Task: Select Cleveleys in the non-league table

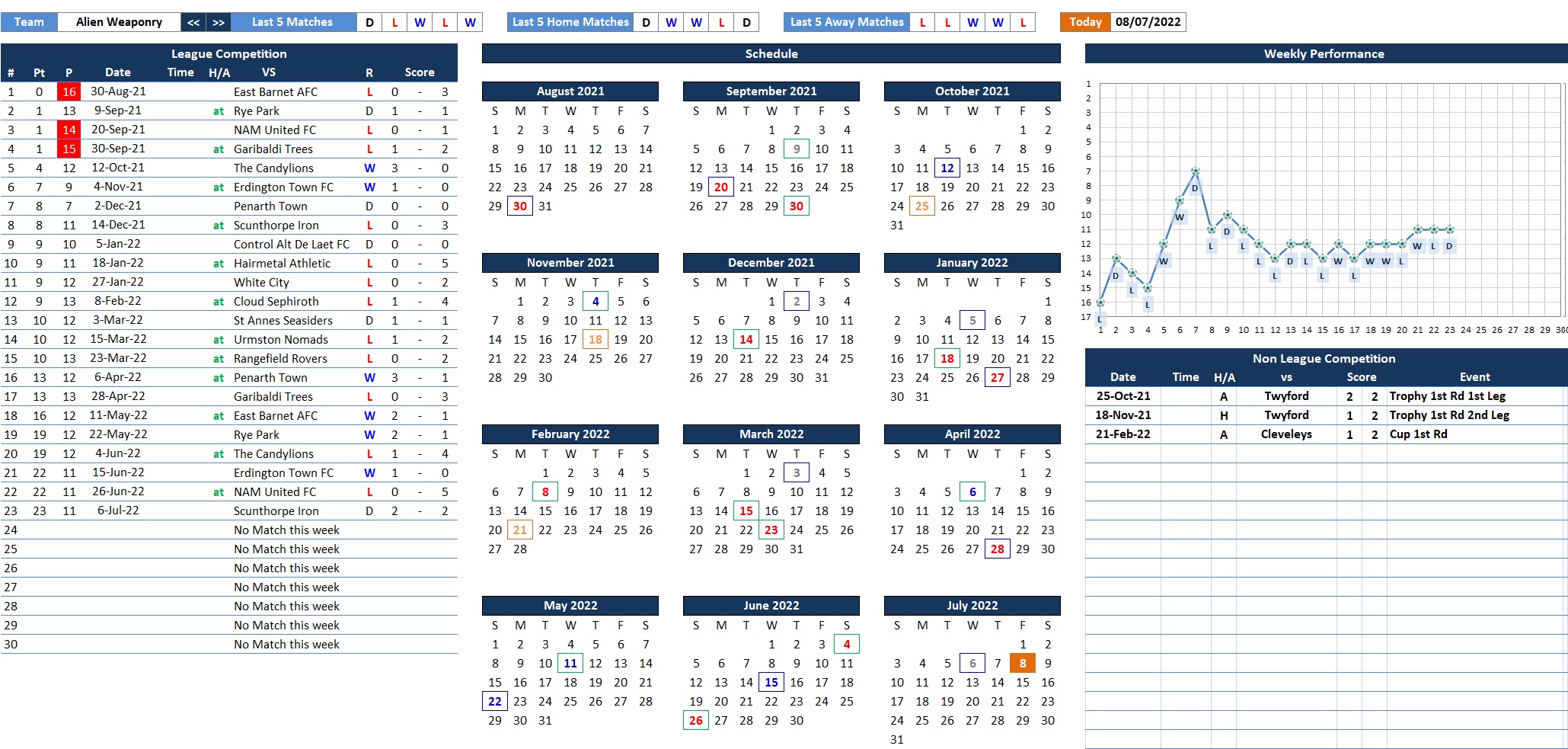Action: click(1285, 434)
